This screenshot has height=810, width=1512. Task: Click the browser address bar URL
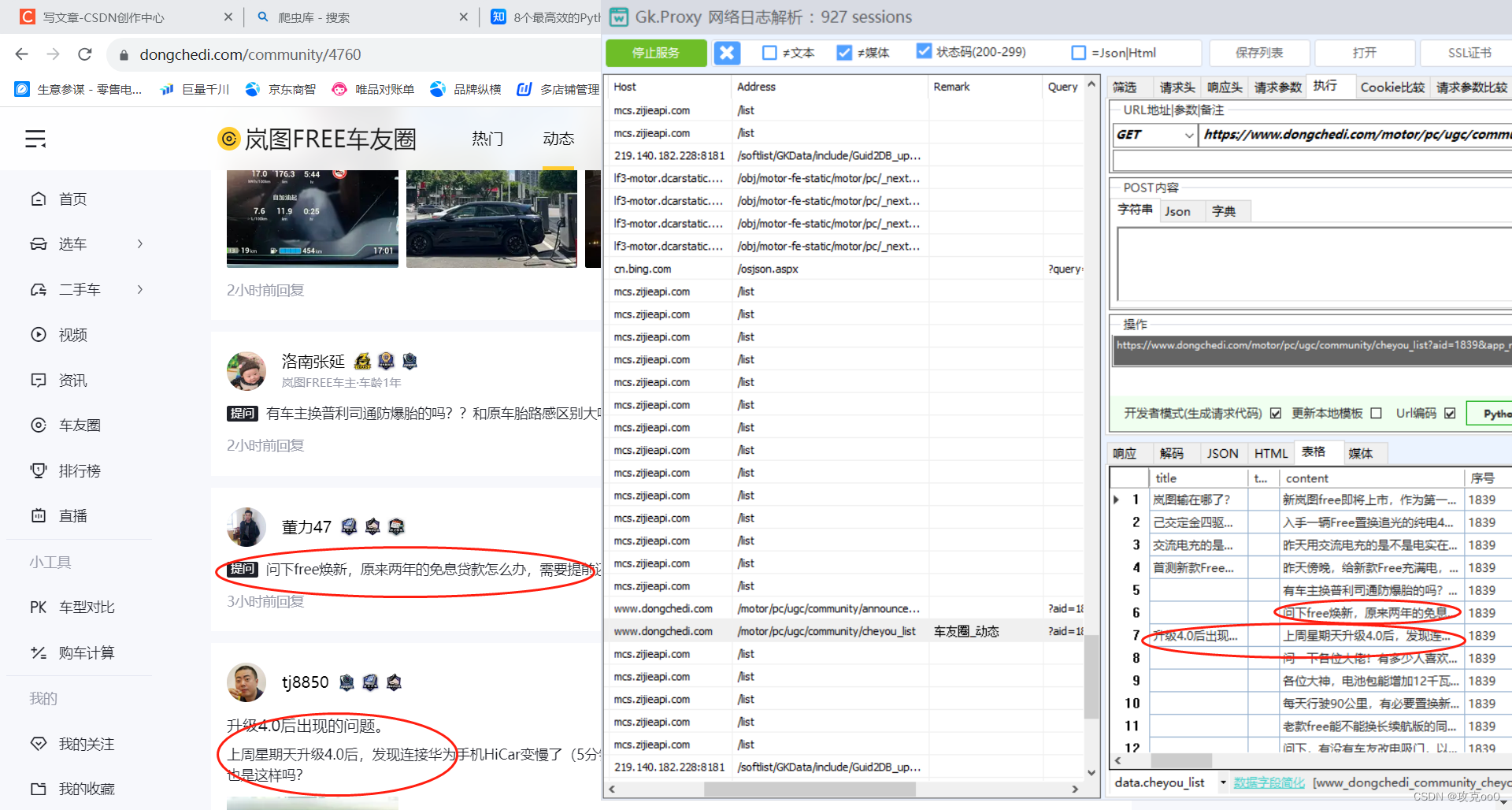point(250,54)
